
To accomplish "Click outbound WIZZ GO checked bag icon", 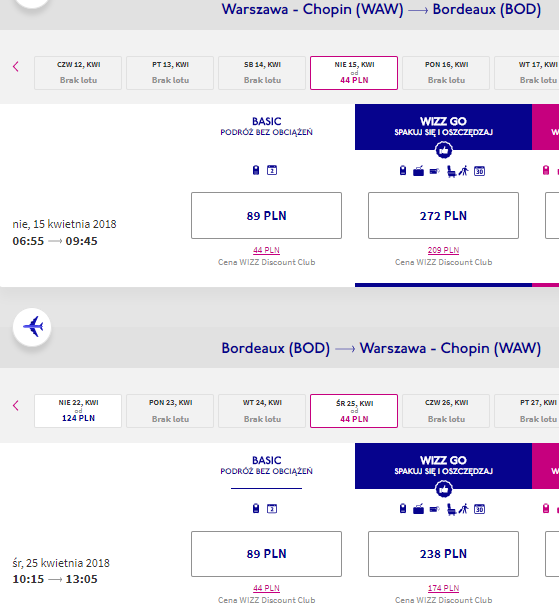I will click(x=418, y=171).
